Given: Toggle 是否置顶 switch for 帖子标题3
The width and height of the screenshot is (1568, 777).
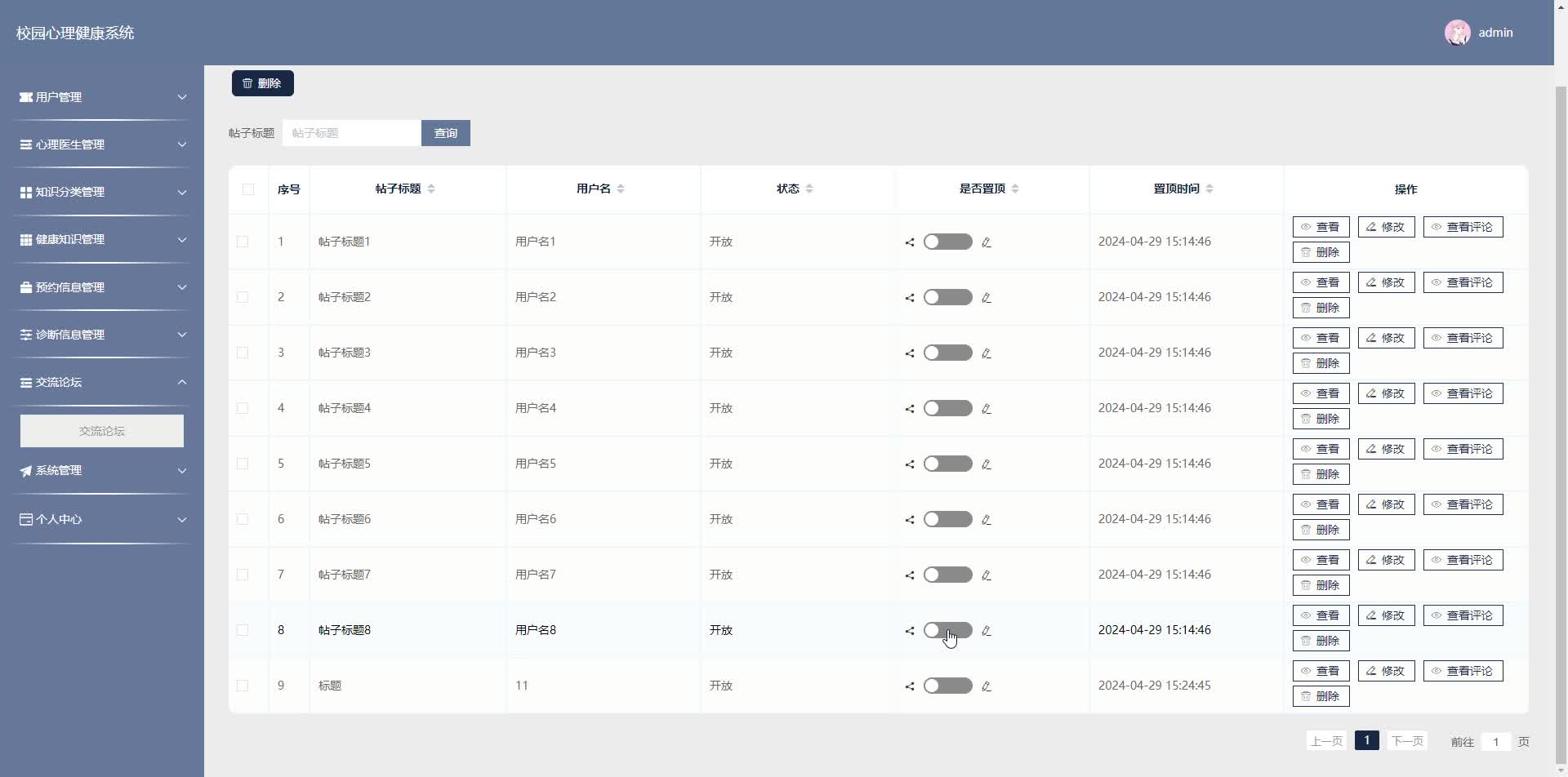Looking at the screenshot, I should (947, 353).
